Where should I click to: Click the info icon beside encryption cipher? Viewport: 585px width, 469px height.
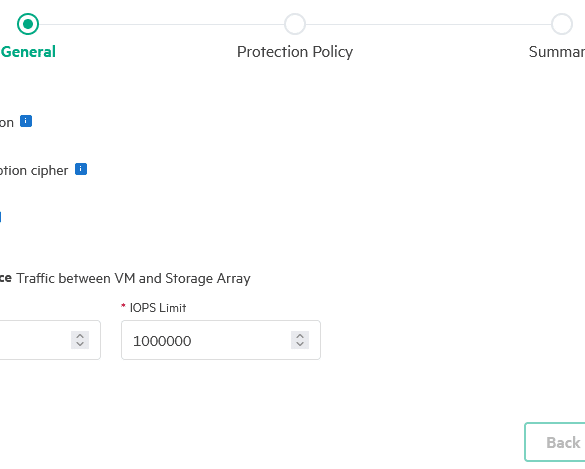(81, 169)
